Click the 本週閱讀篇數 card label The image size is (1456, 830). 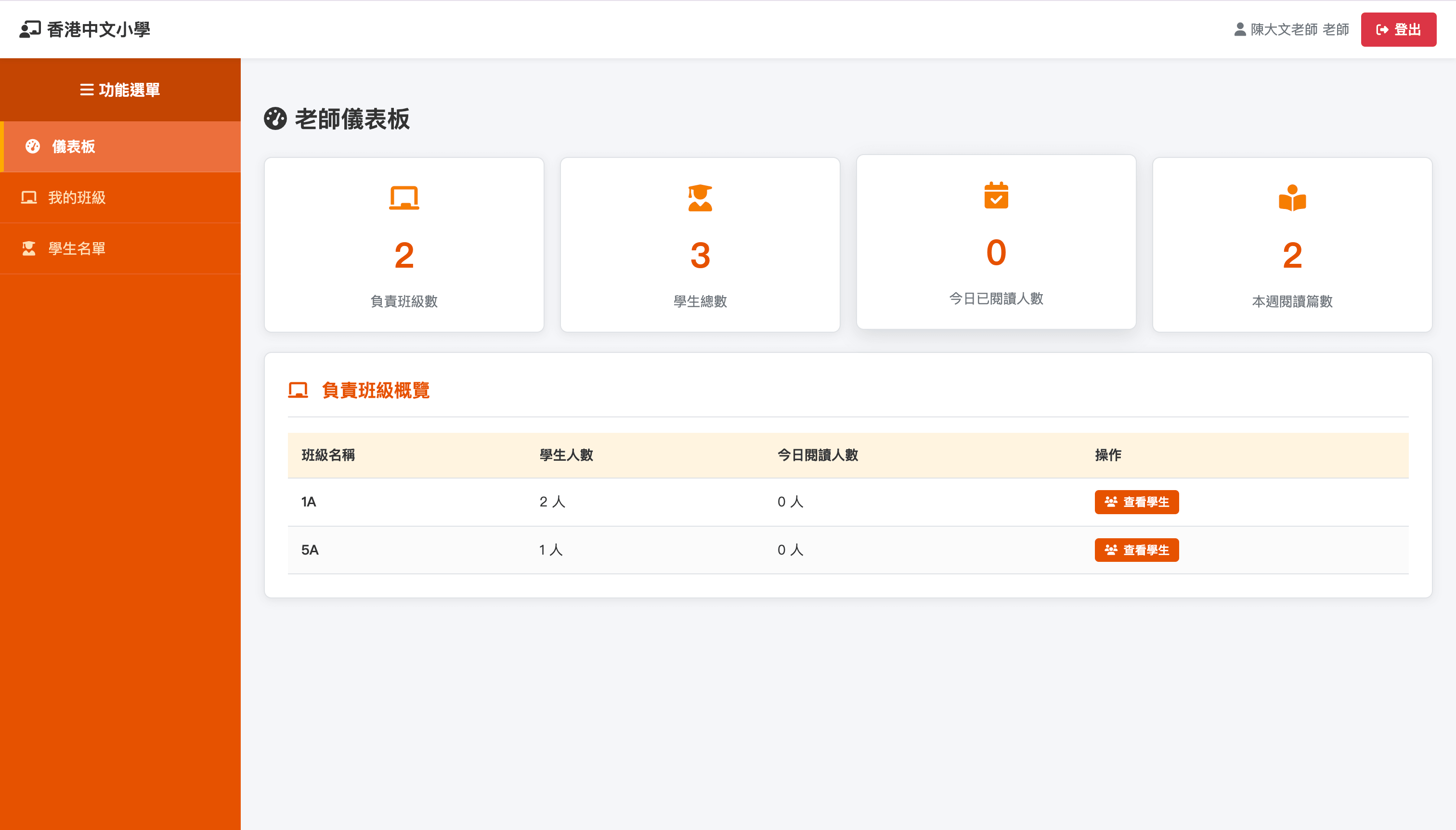pyautogui.click(x=1292, y=301)
